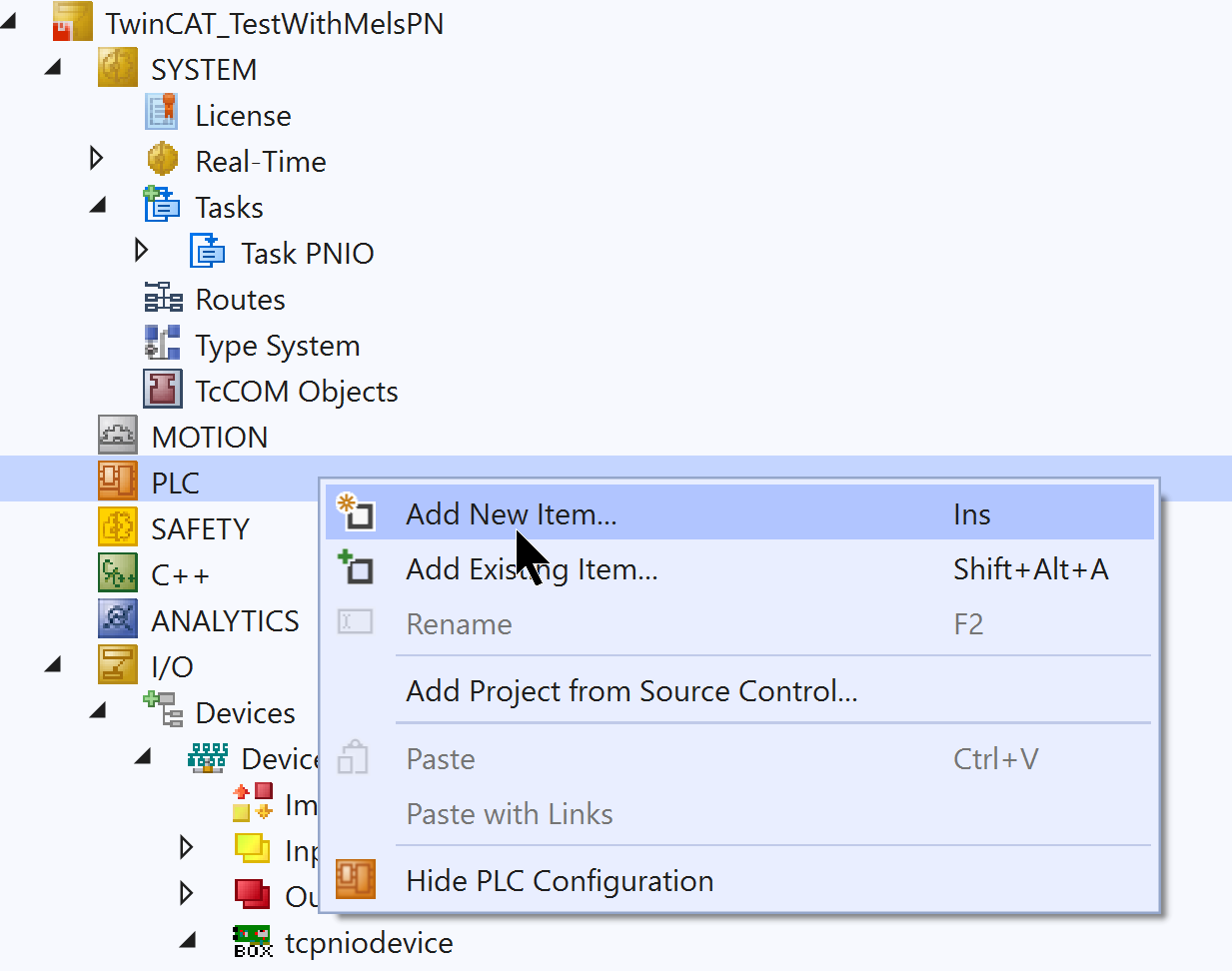Click the I/O node icon

click(x=118, y=665)
